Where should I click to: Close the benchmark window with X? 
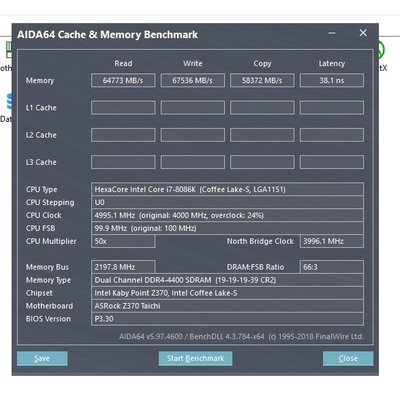tap(363, 33)
